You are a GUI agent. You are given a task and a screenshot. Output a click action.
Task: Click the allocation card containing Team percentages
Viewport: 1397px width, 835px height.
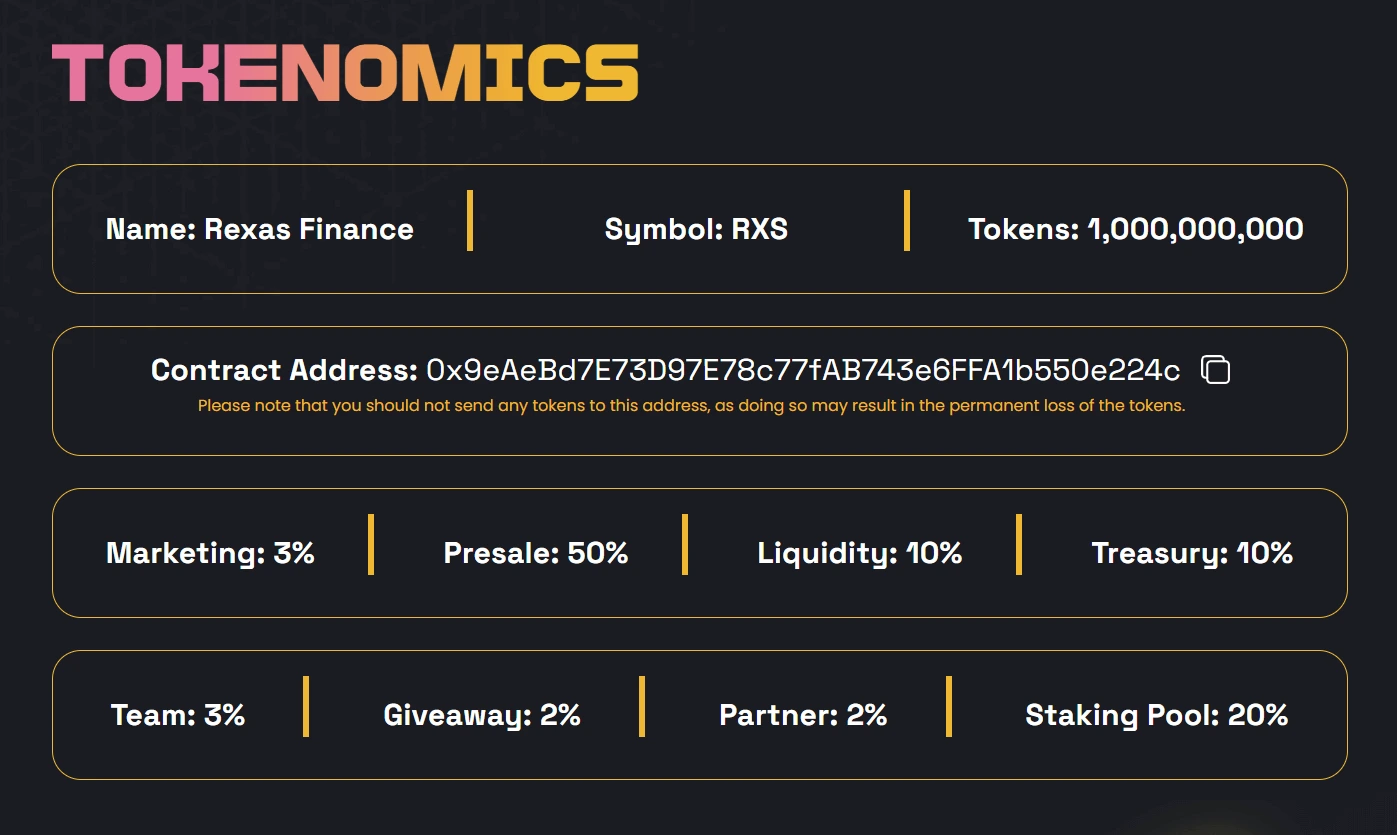coord(698,714)
